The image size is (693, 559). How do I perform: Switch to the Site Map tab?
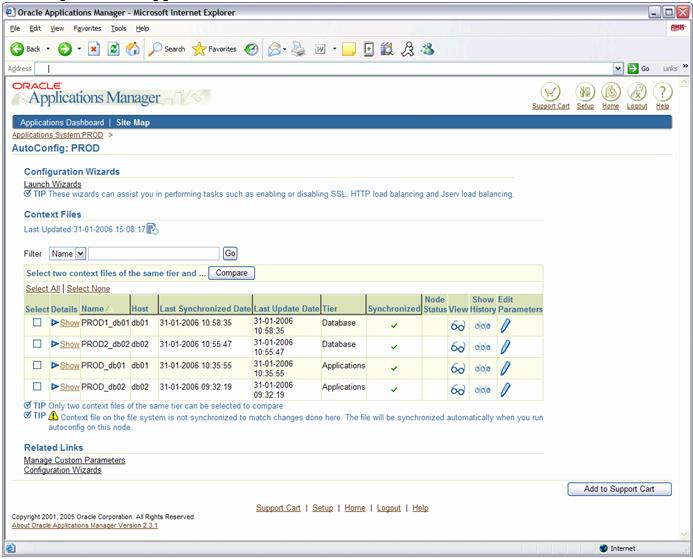pyautogui.click(x=133, y=122)
